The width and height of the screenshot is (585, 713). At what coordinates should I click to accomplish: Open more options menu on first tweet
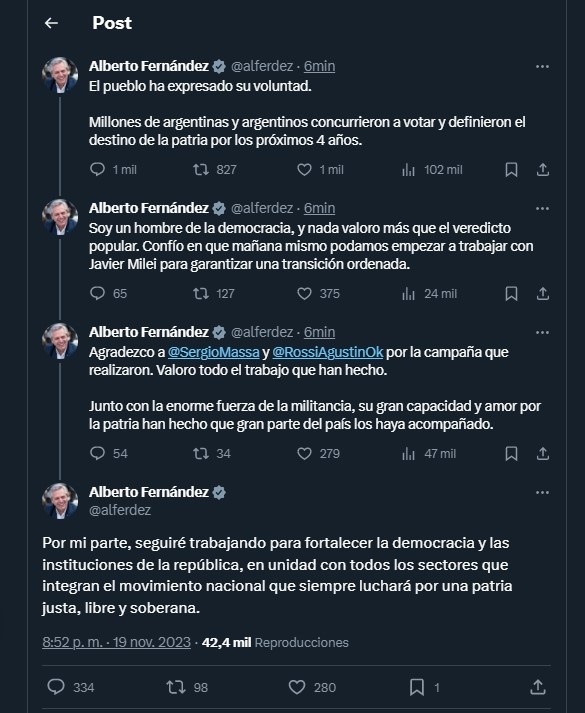[x=542, y=66]
